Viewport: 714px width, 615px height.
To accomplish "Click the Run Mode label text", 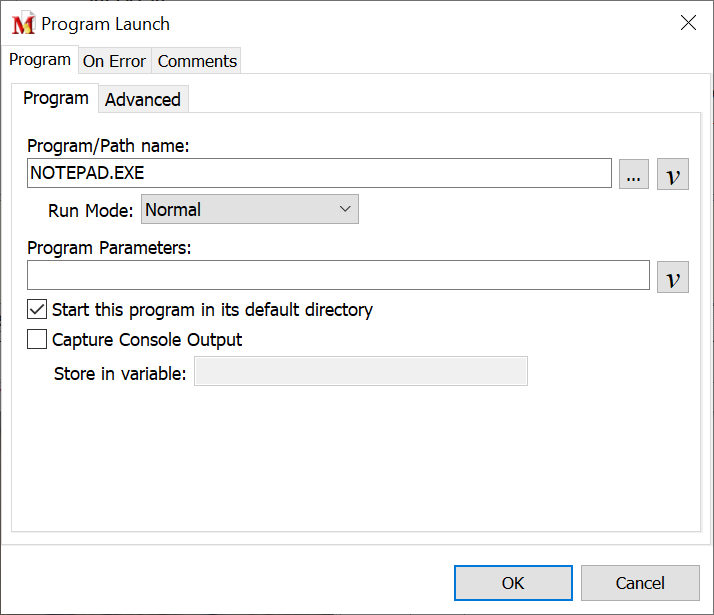I will 90,210.
